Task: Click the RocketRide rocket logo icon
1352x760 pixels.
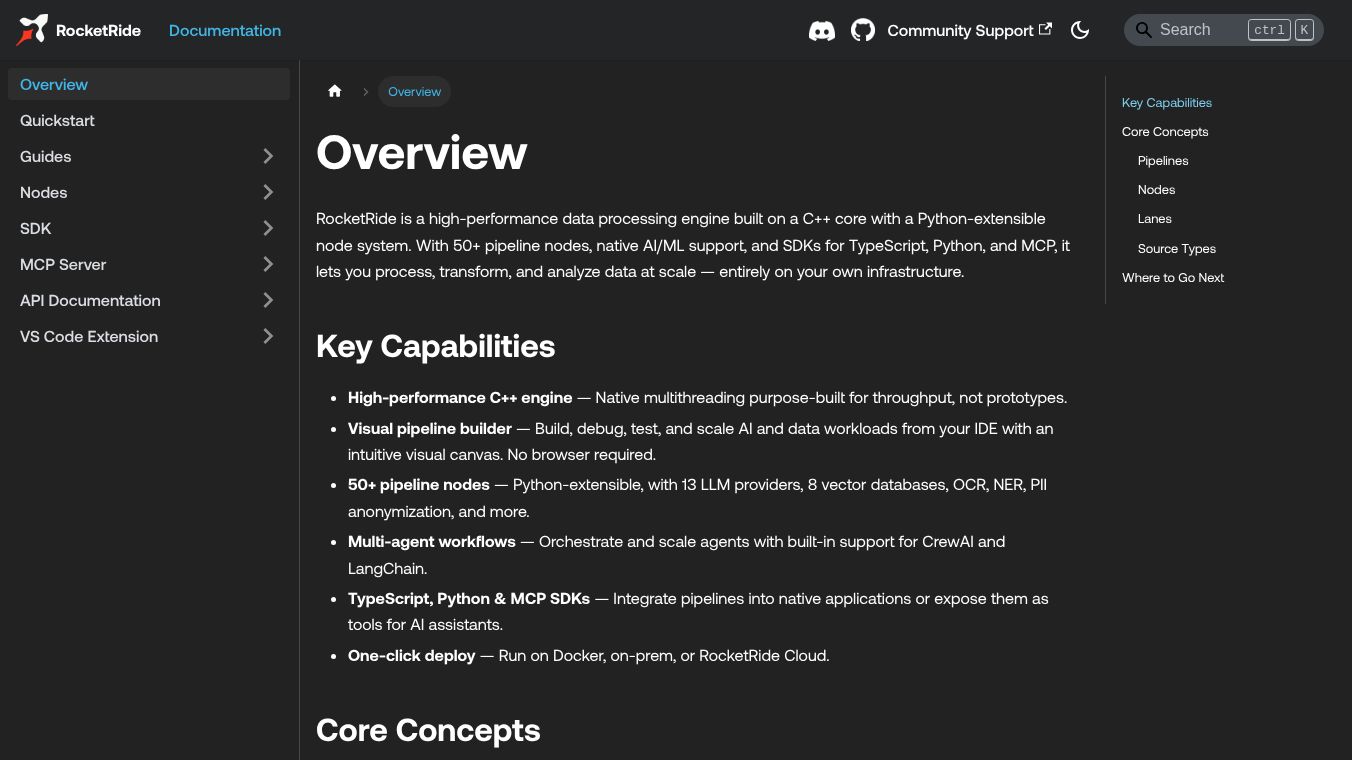Action: (32, 30)
